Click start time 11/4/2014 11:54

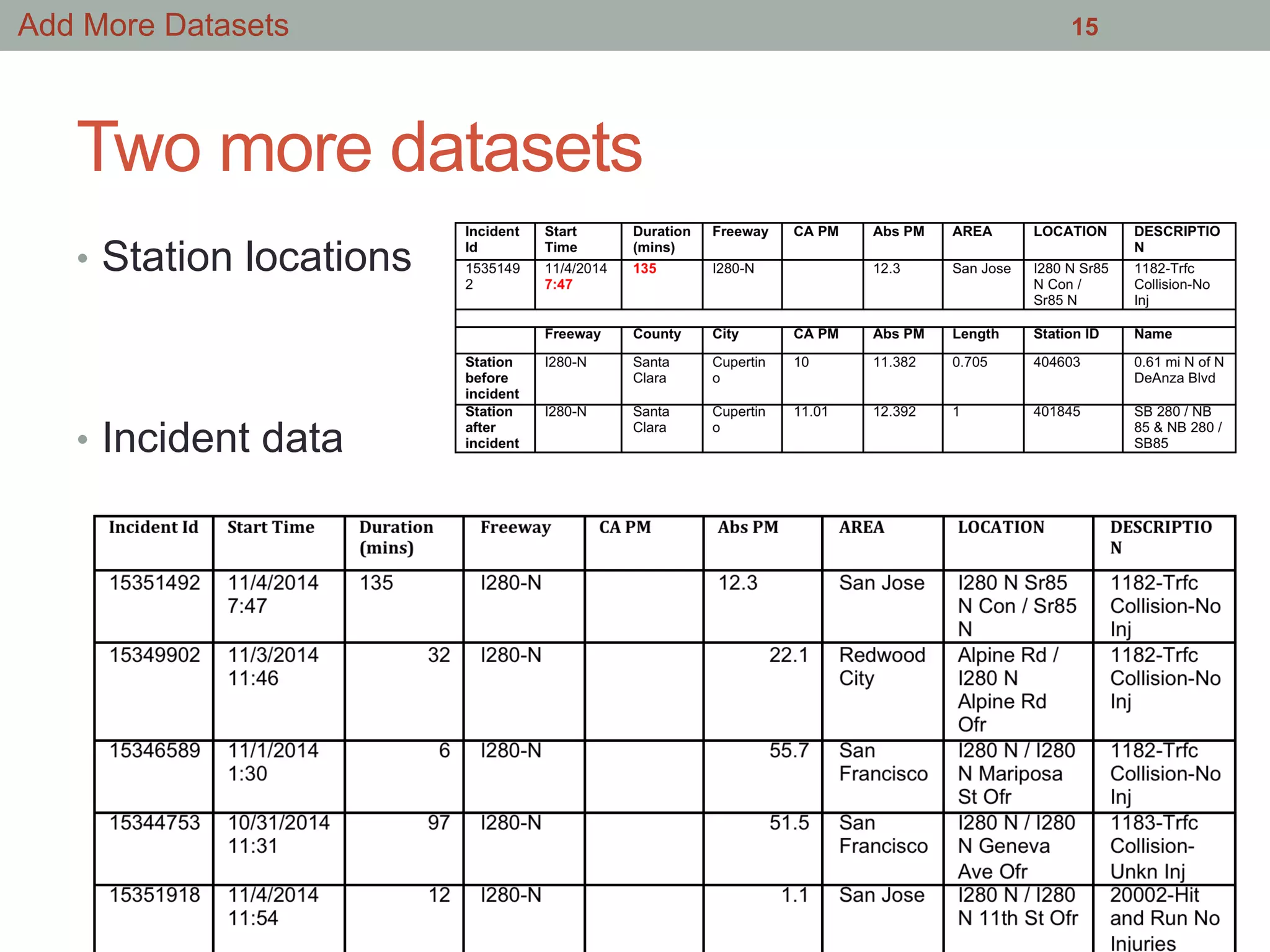[273, 906]
